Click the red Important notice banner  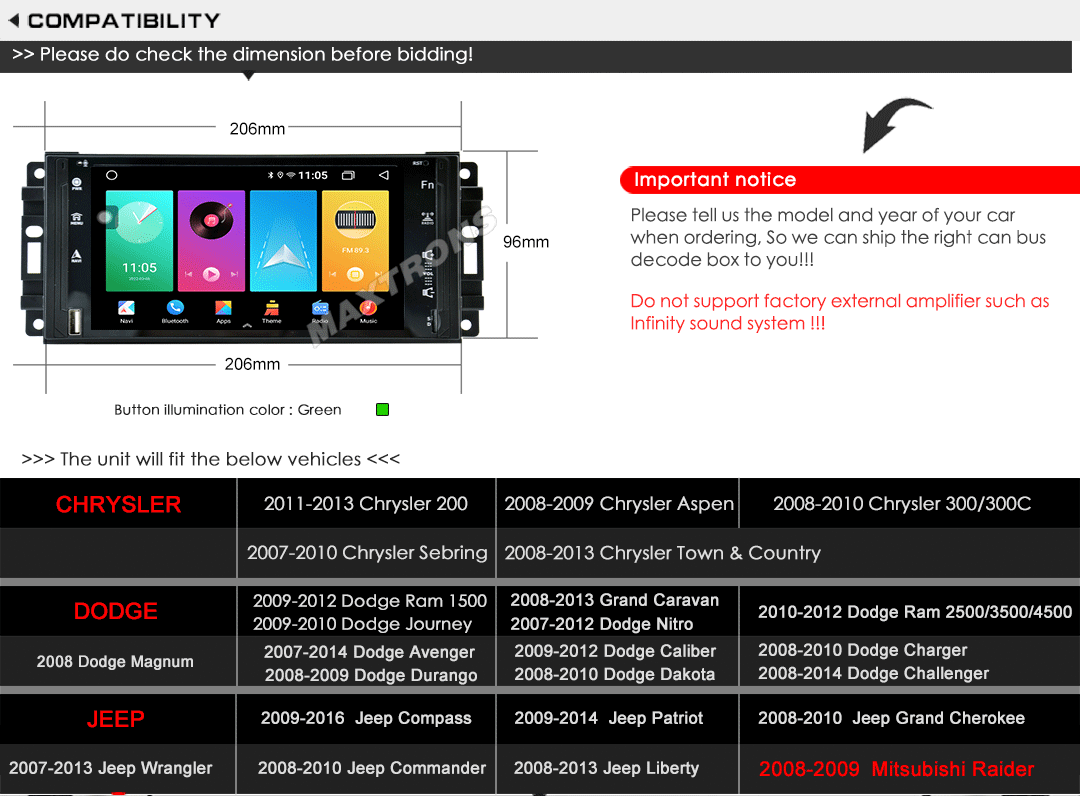pyautogui.click(x=850, y=180)
